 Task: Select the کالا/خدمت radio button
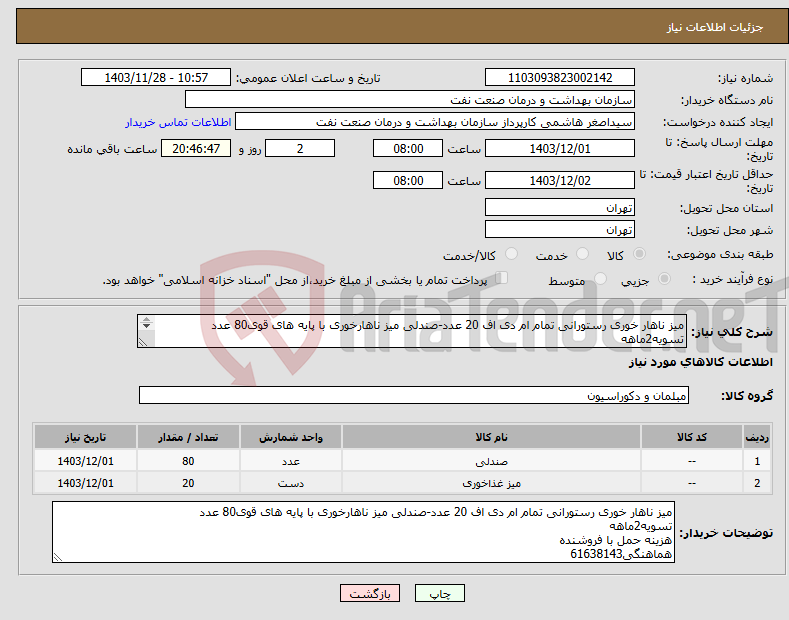point(511,254)
